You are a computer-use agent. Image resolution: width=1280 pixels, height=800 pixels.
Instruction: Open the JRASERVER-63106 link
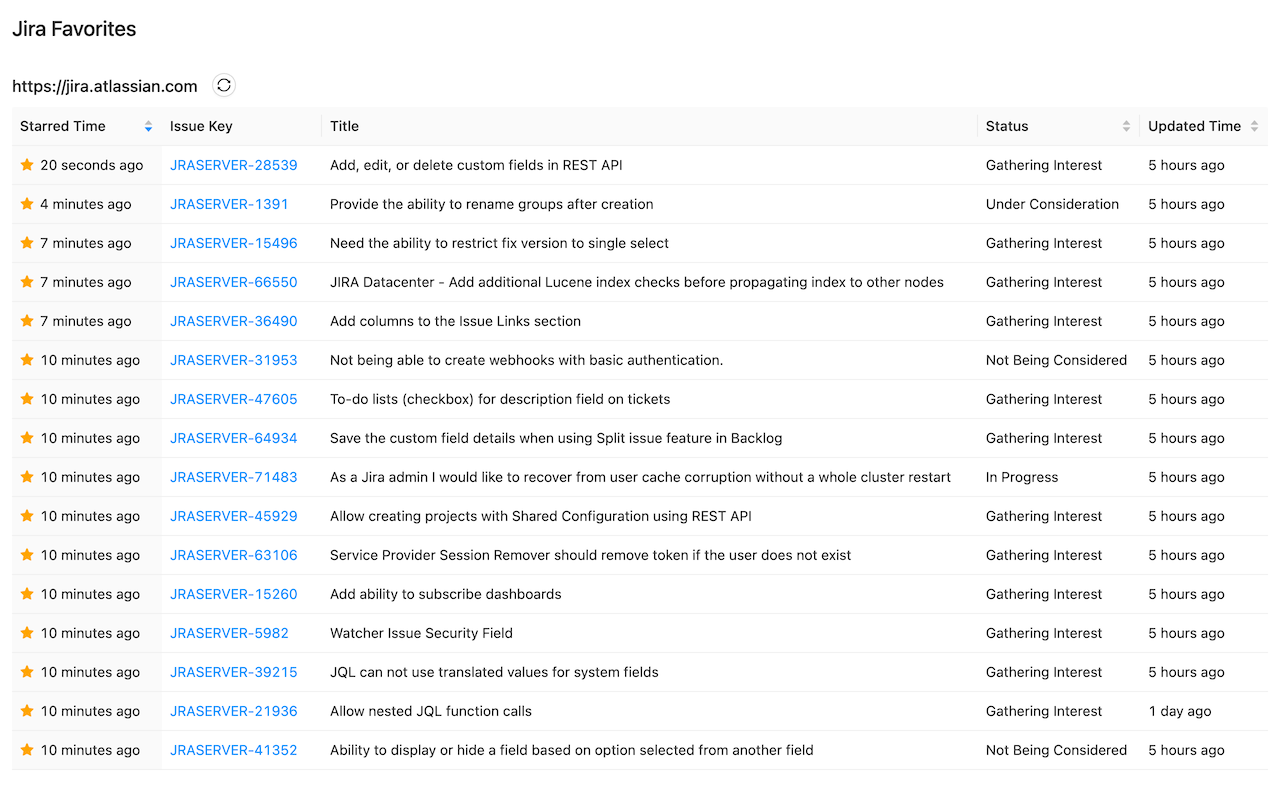pos(233,555)
